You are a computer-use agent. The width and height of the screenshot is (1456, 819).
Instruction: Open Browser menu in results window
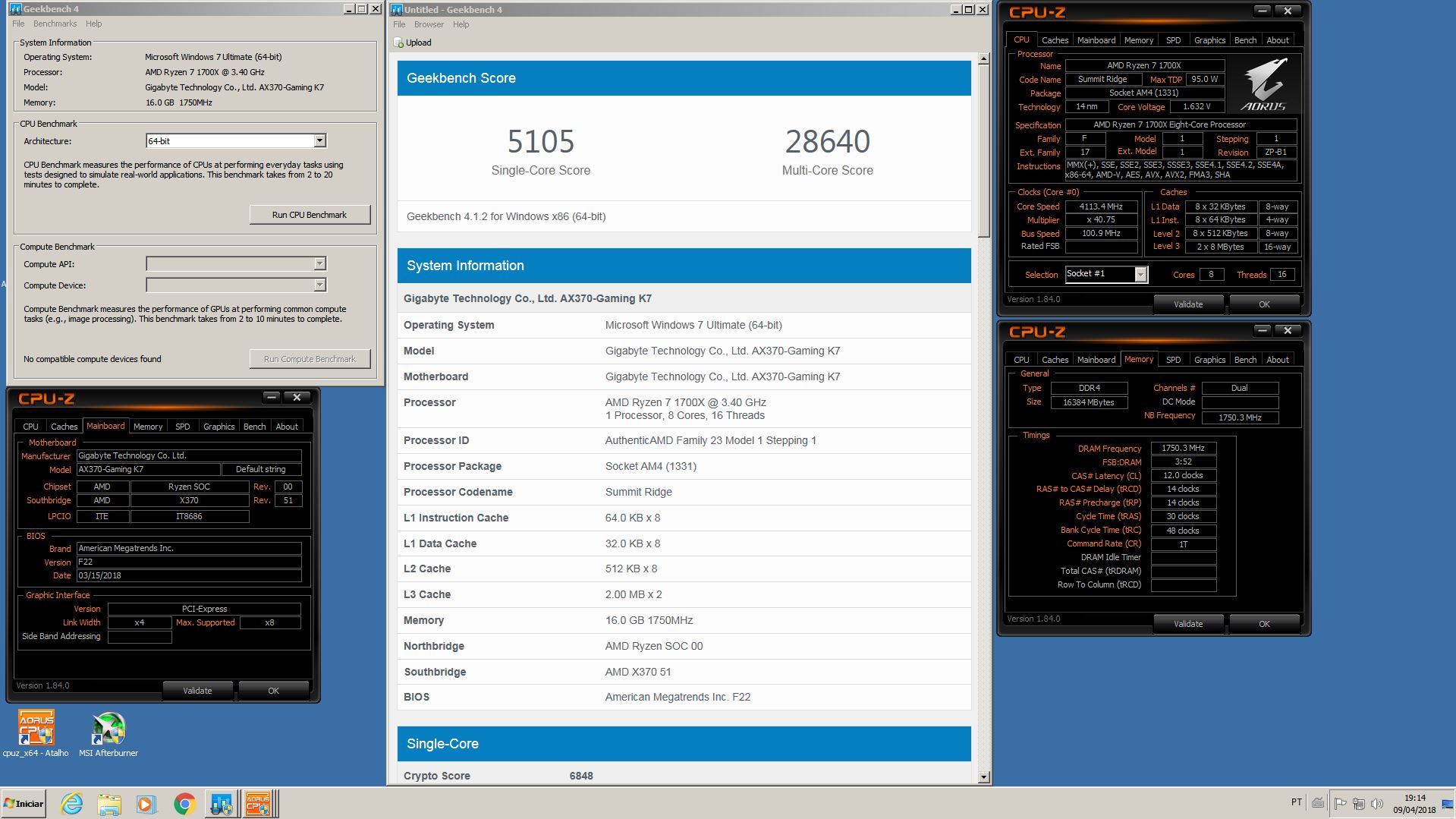click(x=429, y=24)
